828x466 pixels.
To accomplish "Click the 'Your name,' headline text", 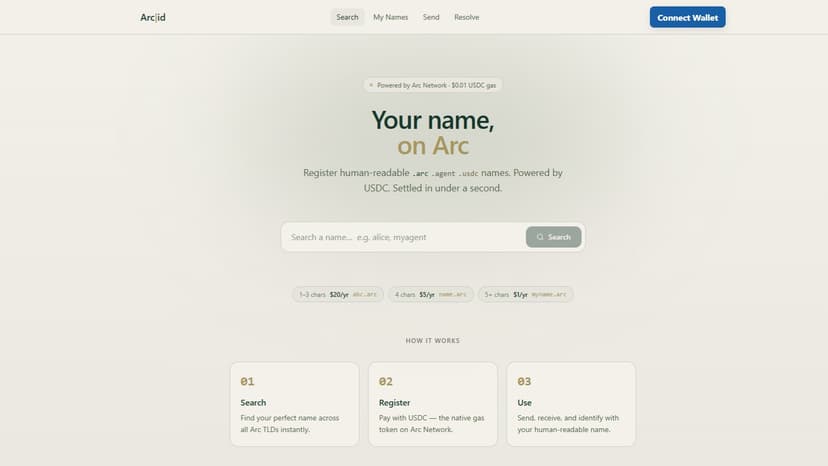I will coord(432,120).
